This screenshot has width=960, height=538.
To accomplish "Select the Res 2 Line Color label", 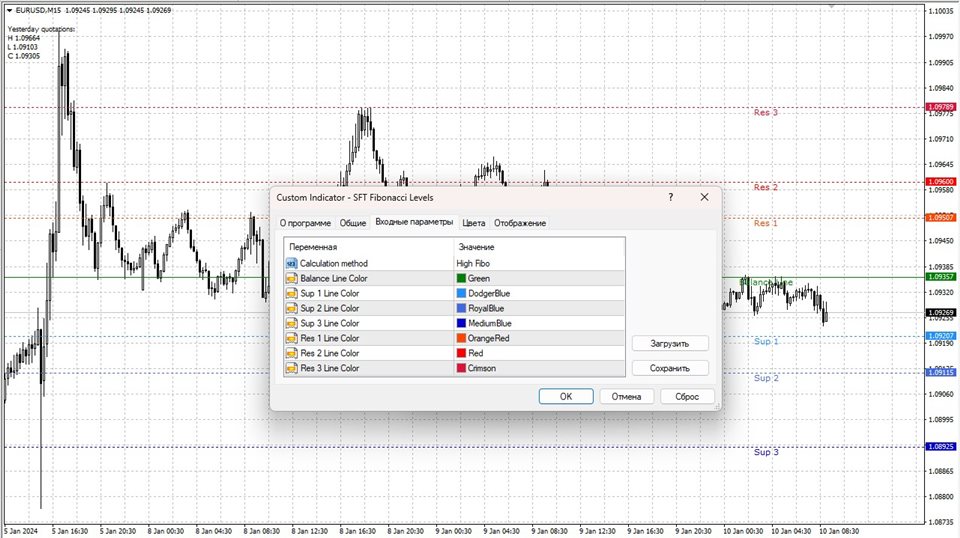I will point(329,353).
